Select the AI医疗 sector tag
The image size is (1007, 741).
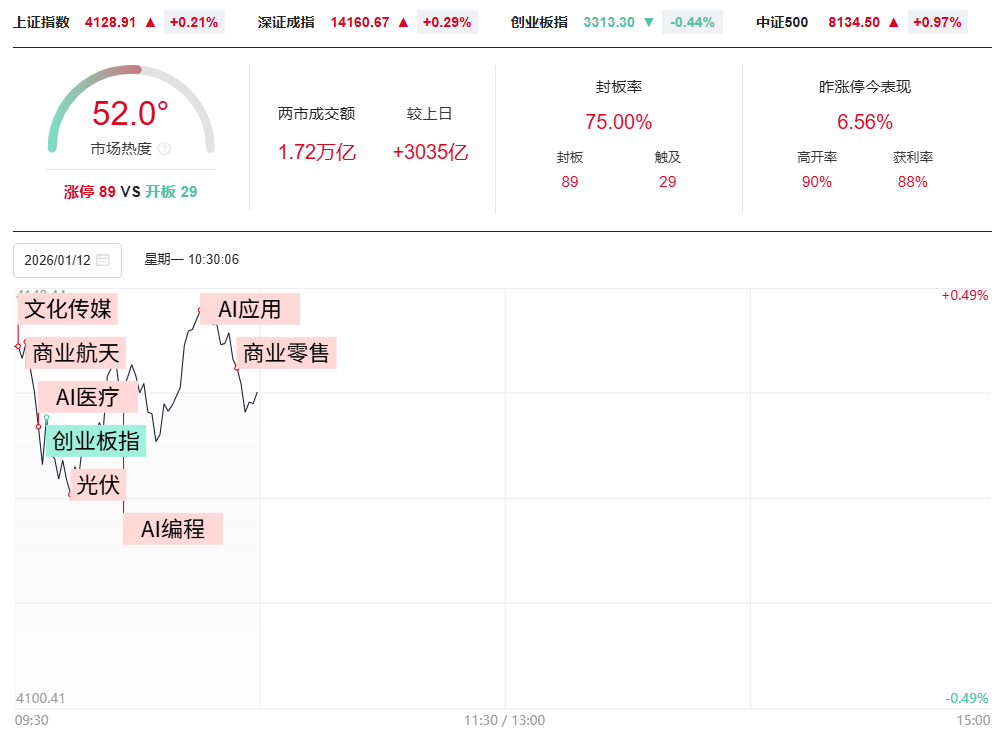88,397
